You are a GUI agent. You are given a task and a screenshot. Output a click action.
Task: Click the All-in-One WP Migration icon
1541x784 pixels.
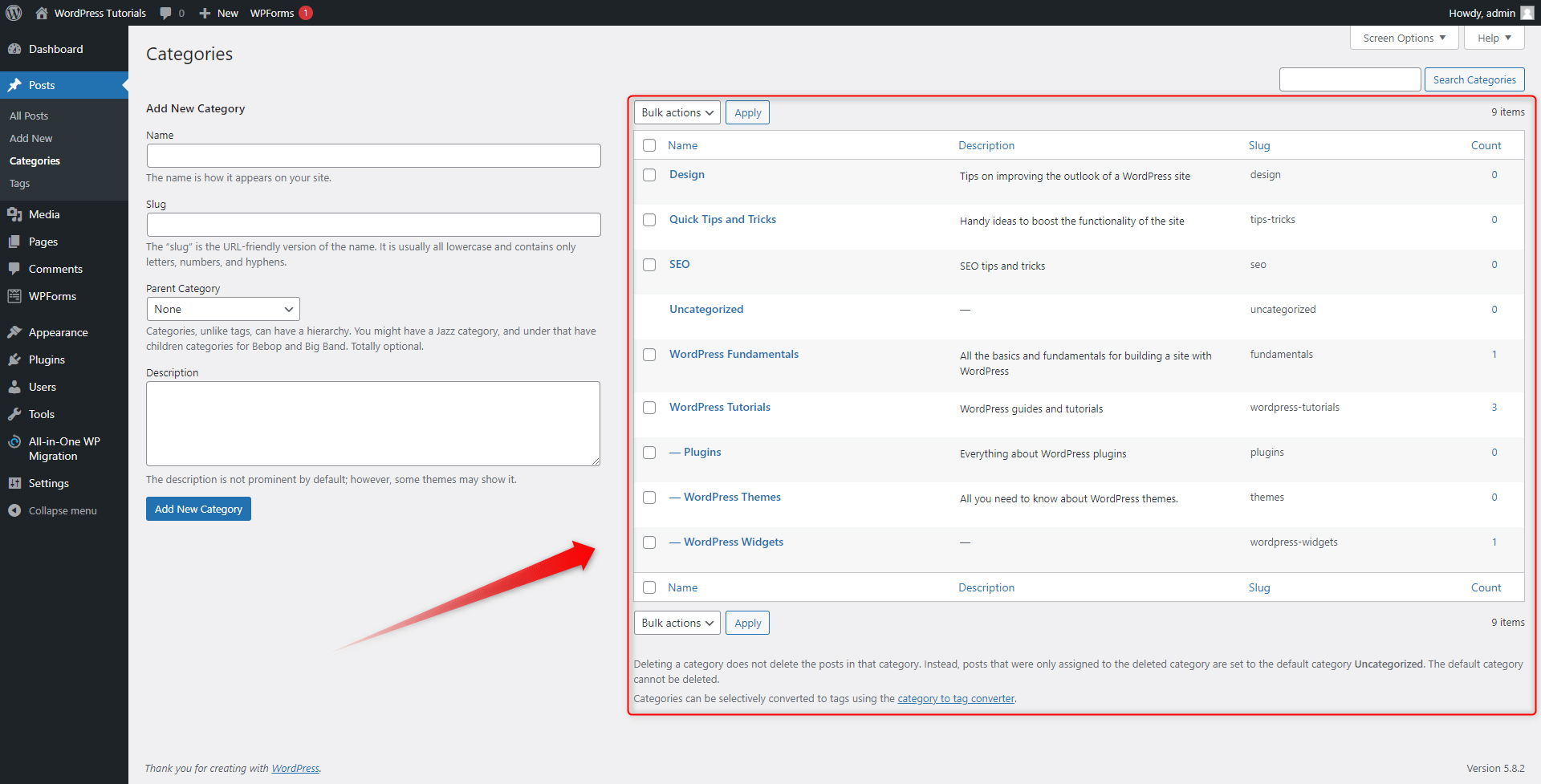14,441
